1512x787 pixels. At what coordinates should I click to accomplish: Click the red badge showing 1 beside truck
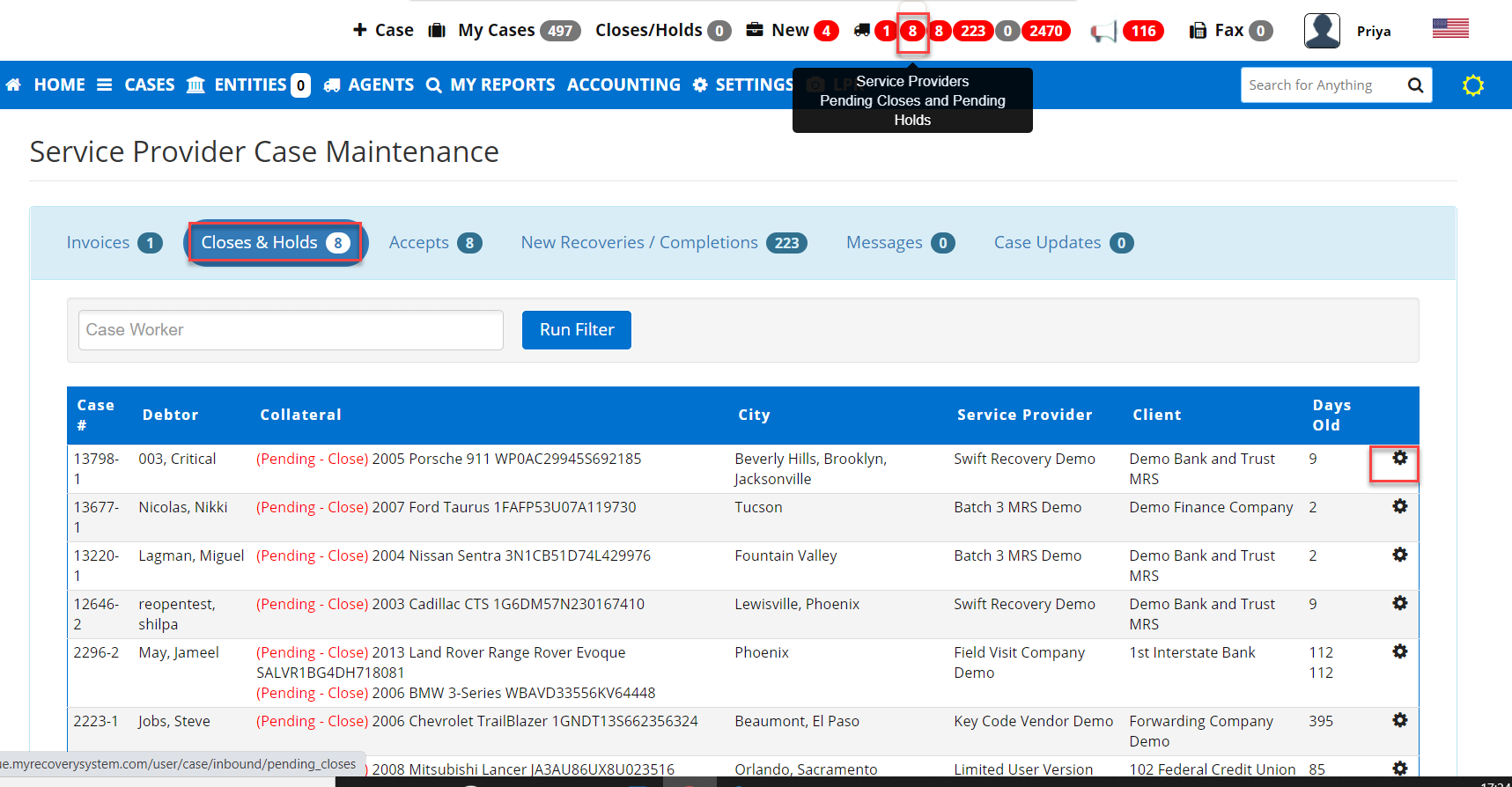pyautogui.click(x=886, y=31)
